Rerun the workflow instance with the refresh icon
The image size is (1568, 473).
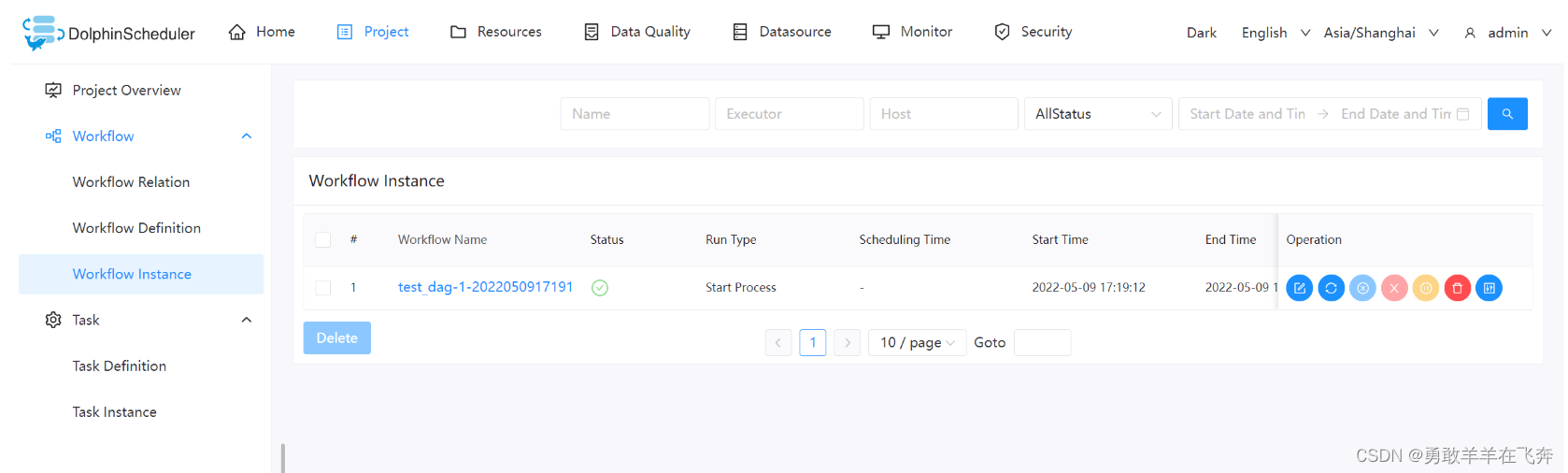(x=1331, y=288)
